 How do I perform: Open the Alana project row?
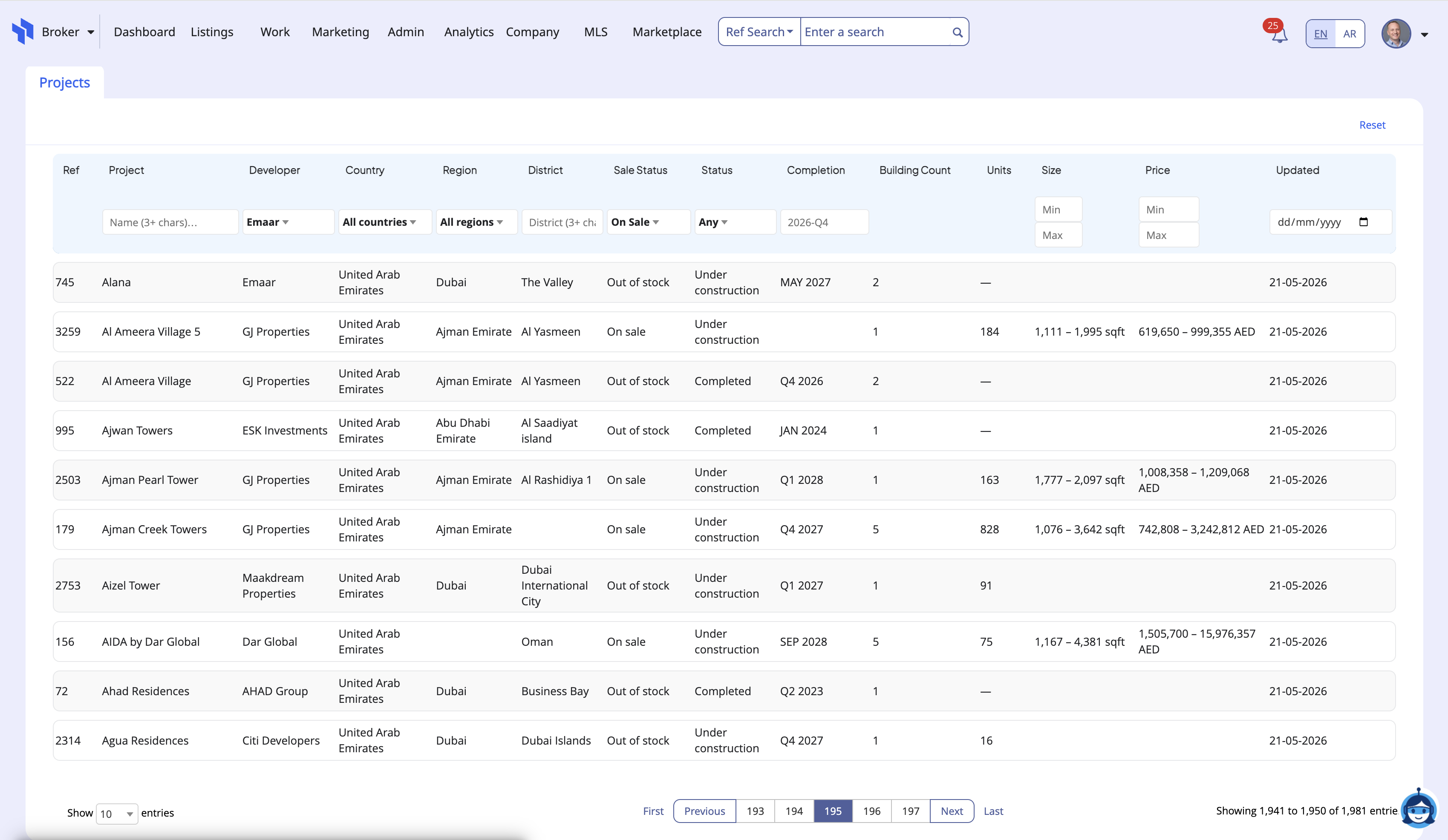tap(724, 283)
